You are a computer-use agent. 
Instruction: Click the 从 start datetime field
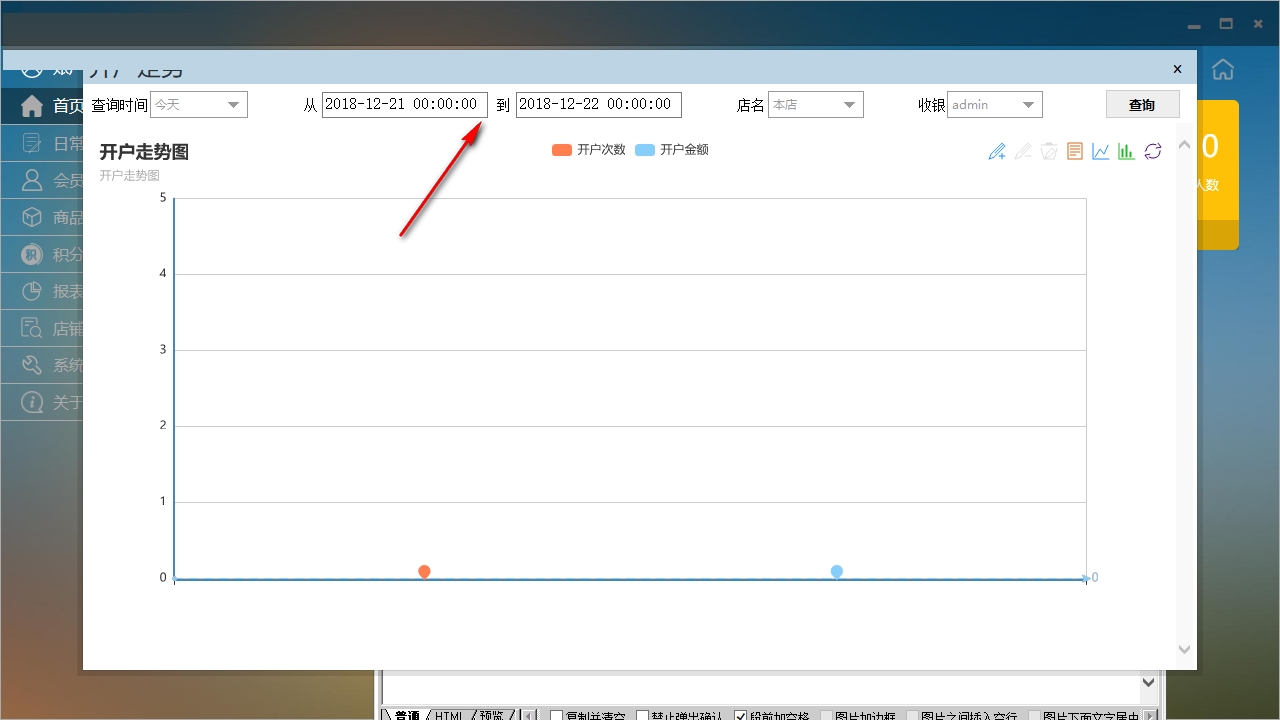click(405, 104)
